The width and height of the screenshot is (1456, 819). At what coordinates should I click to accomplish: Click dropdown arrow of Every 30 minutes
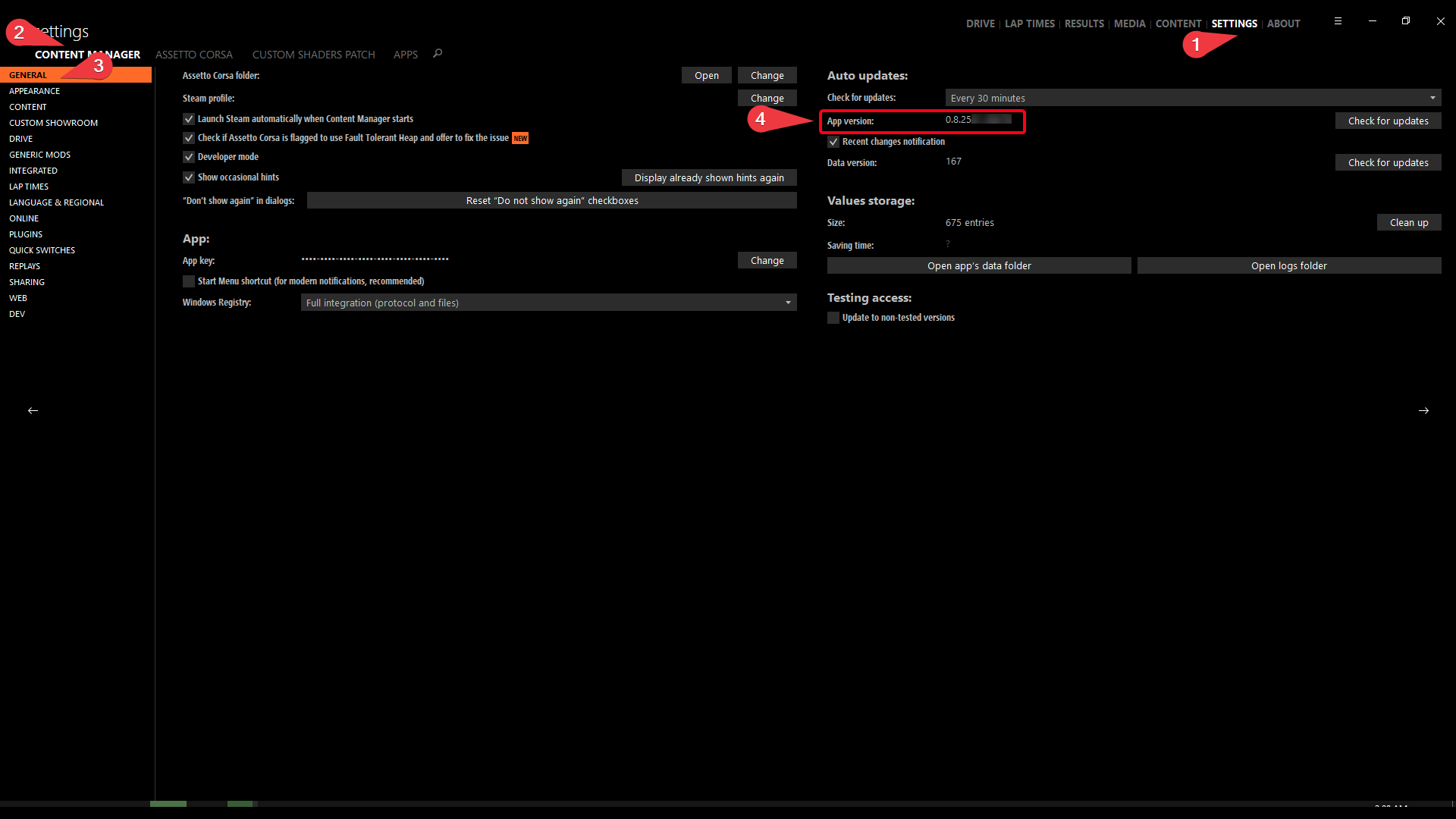(x=1432, y=98)
